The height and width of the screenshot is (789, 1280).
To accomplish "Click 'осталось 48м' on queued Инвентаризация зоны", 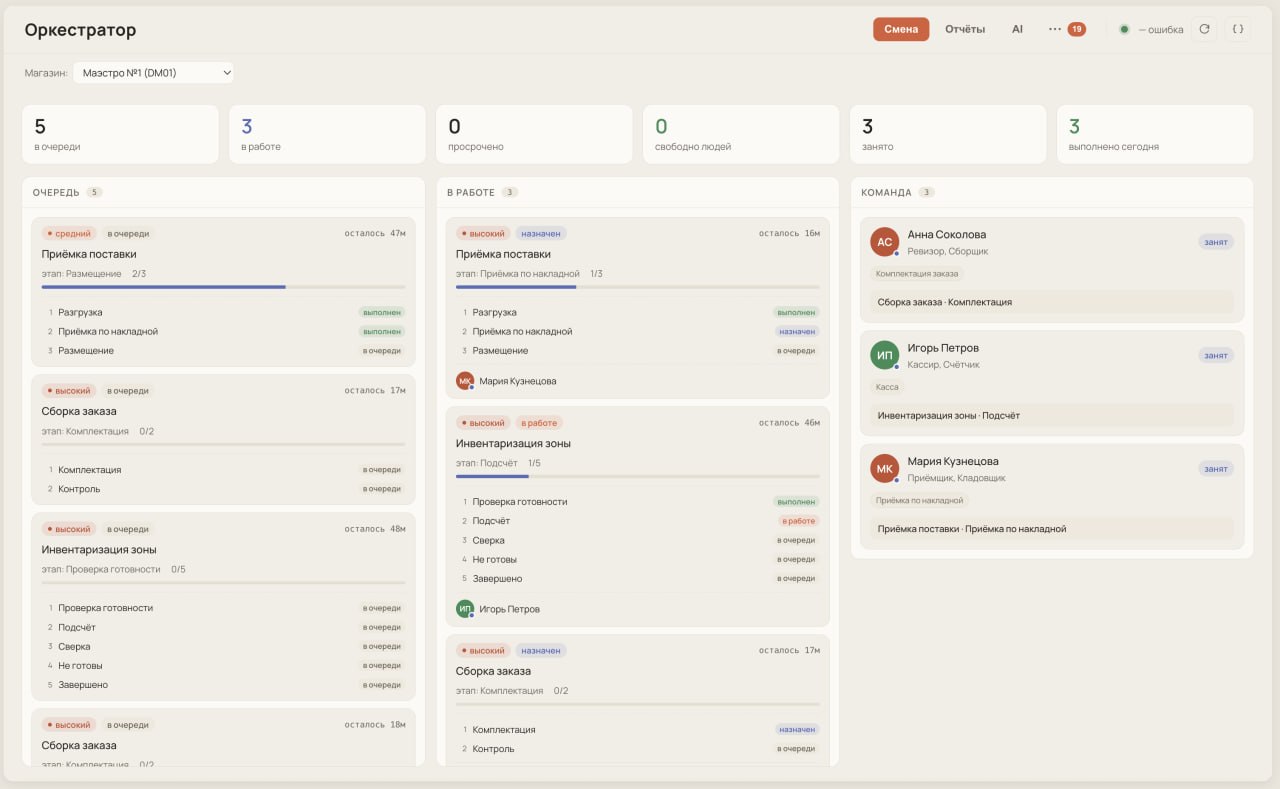I will pos(375,529).
